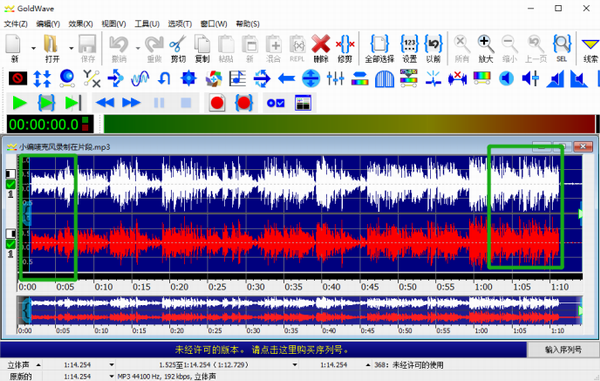Click the New file icon
600x381 pixels.
point(14,44)
